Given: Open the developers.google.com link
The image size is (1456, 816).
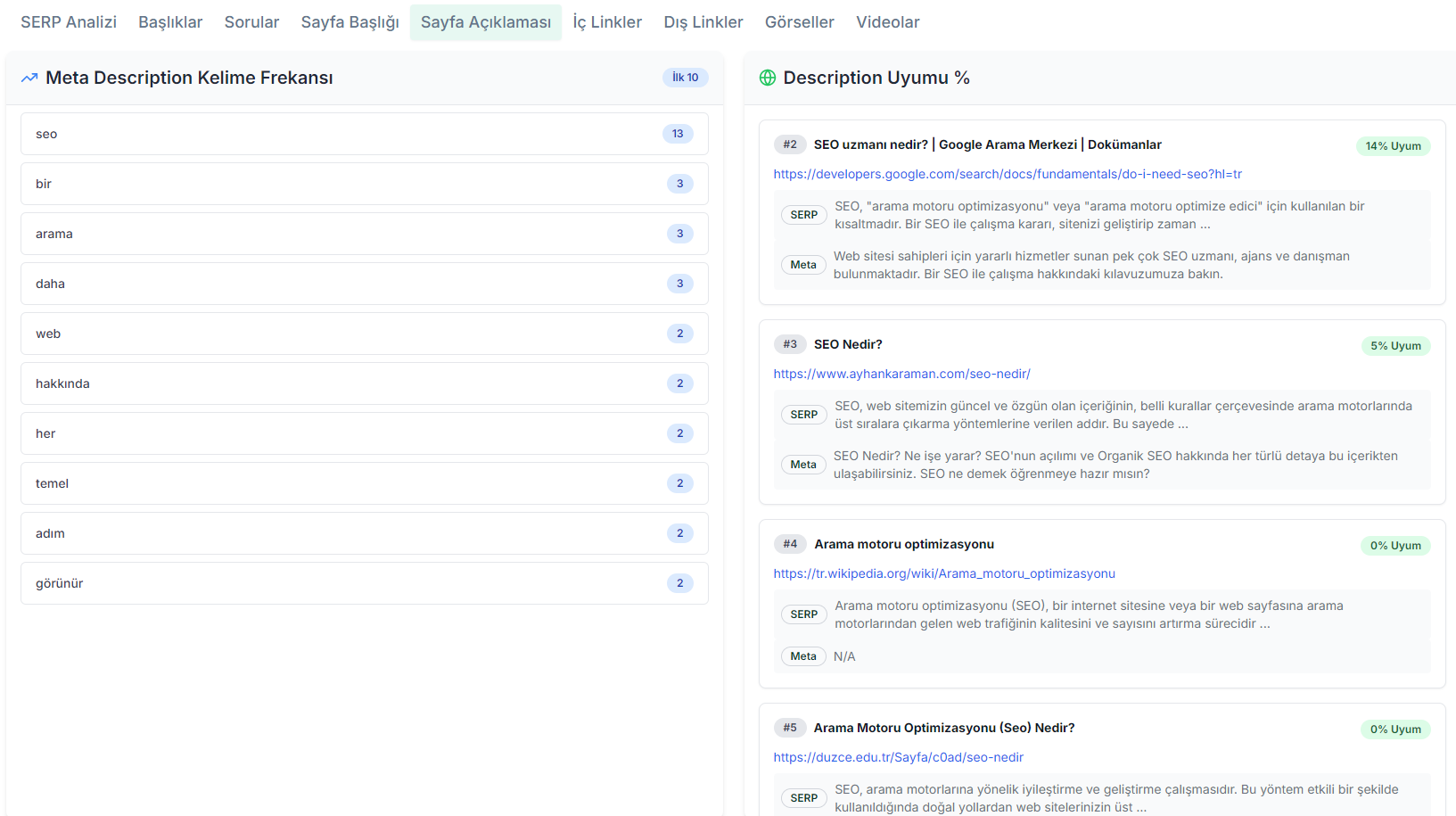Looking at the screenshot, I should point(1008,174).
